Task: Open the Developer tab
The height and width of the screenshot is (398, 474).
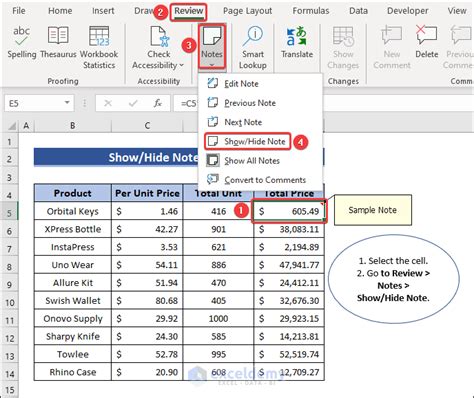Action: point(407,11)
